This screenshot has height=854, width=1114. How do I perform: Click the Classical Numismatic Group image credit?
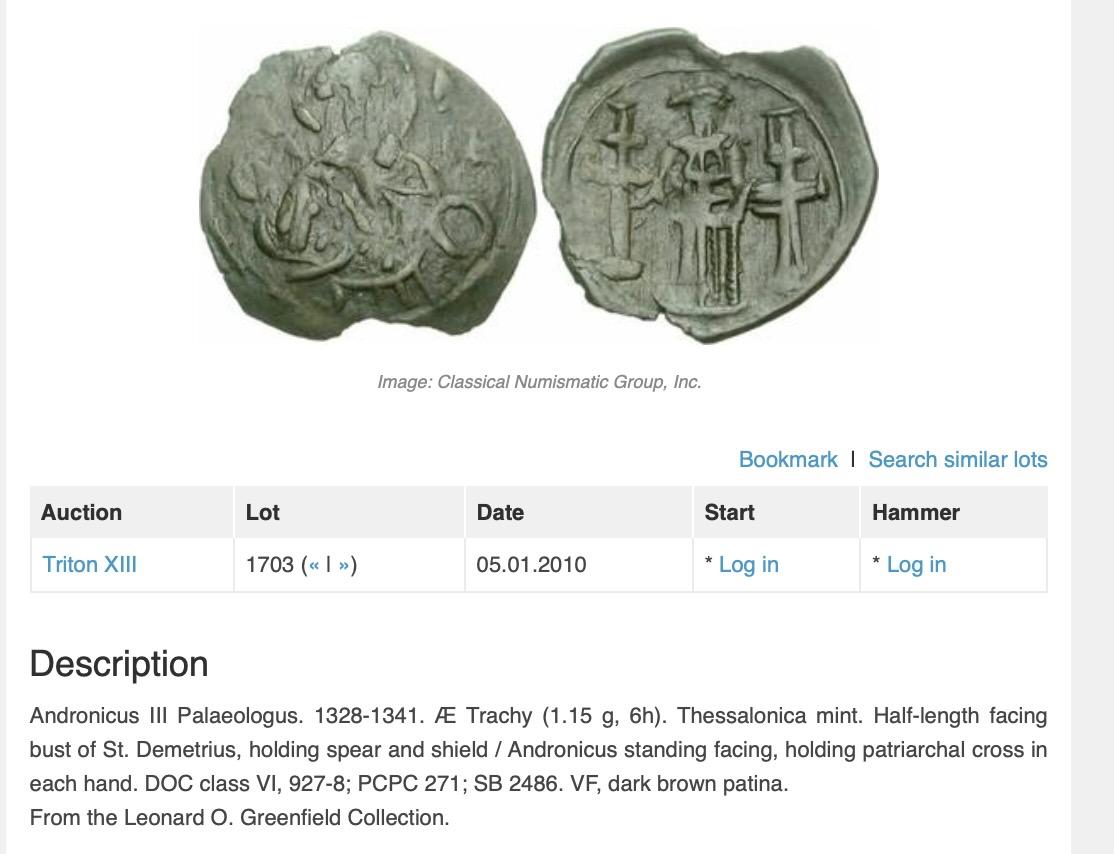(539, 382)
